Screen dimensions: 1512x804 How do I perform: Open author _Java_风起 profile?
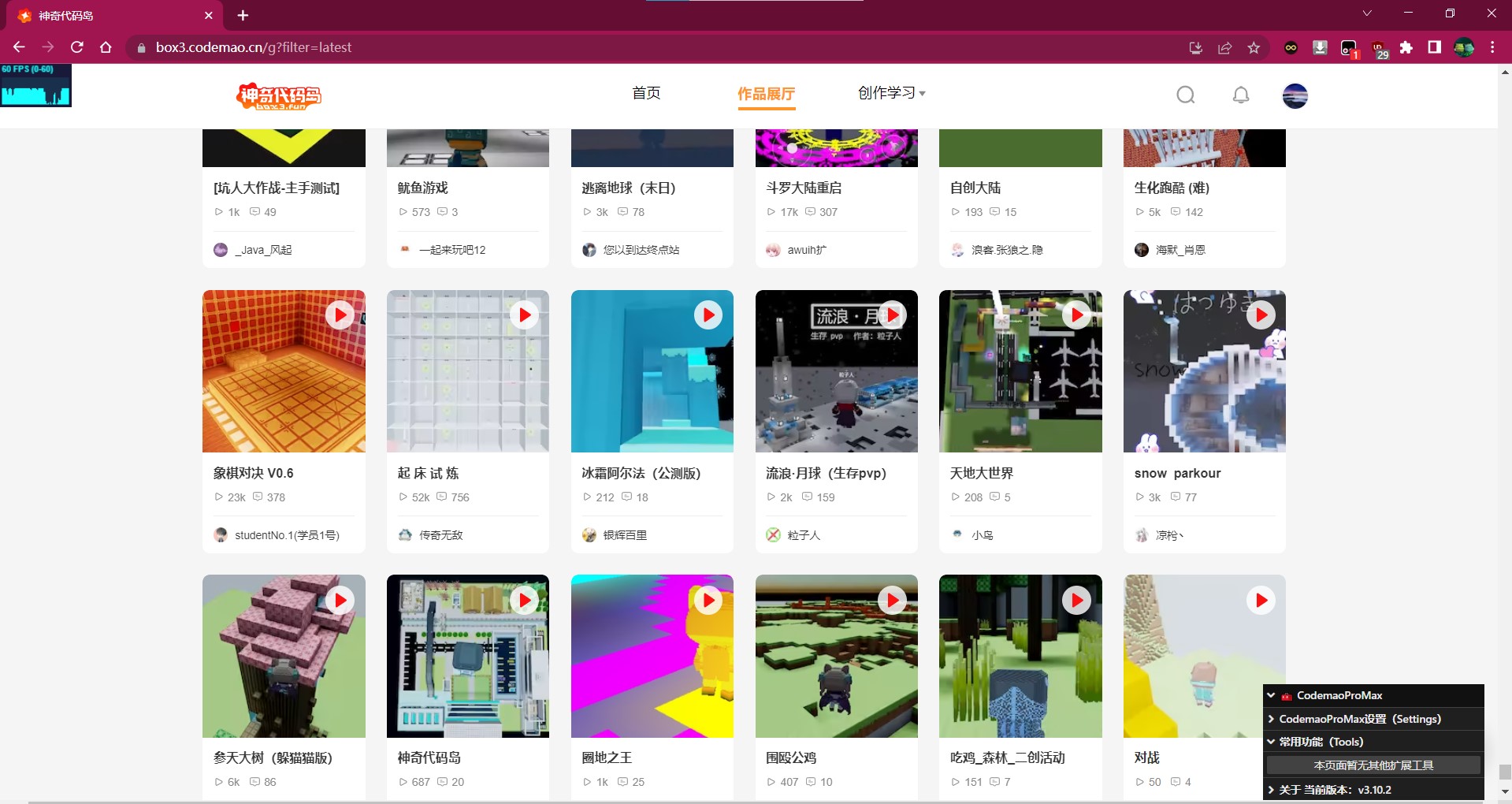coord(253,250)
